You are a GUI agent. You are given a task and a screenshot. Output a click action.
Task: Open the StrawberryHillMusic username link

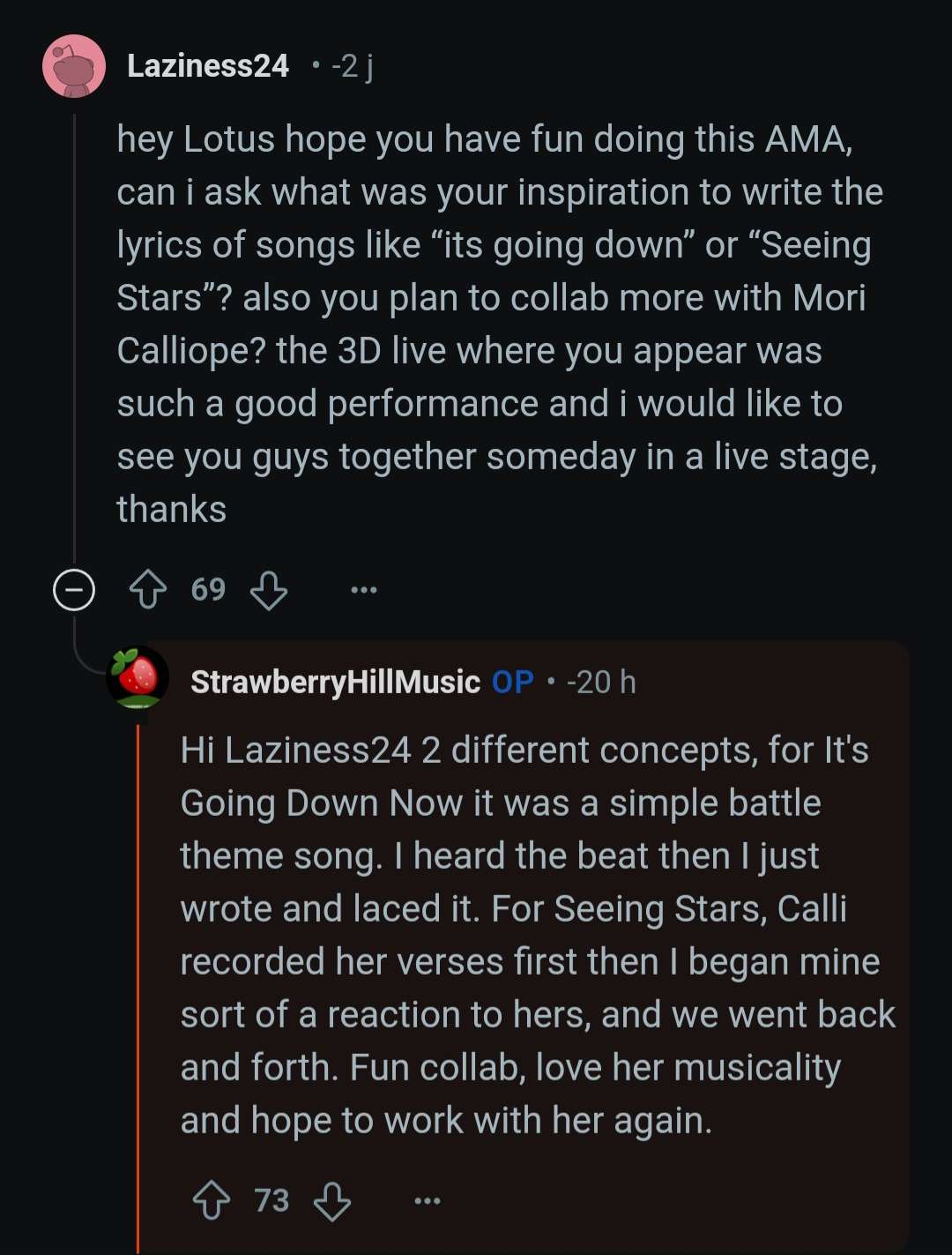click(335, 682)
